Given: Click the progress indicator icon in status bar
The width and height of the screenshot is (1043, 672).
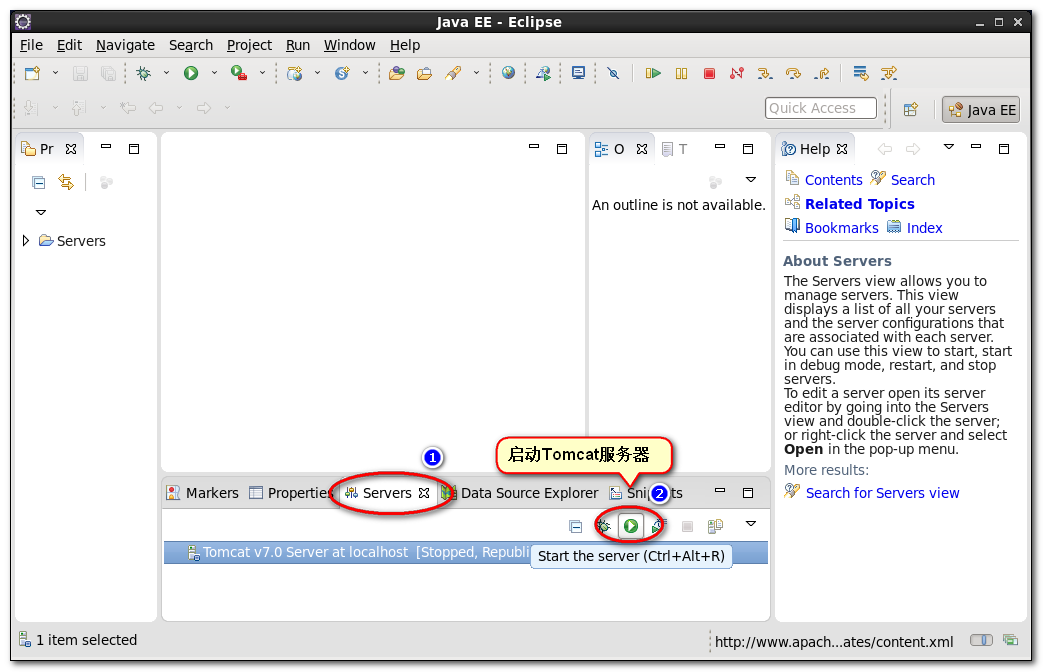Looking at the screenshot, I should click(x=1010, y=640).
